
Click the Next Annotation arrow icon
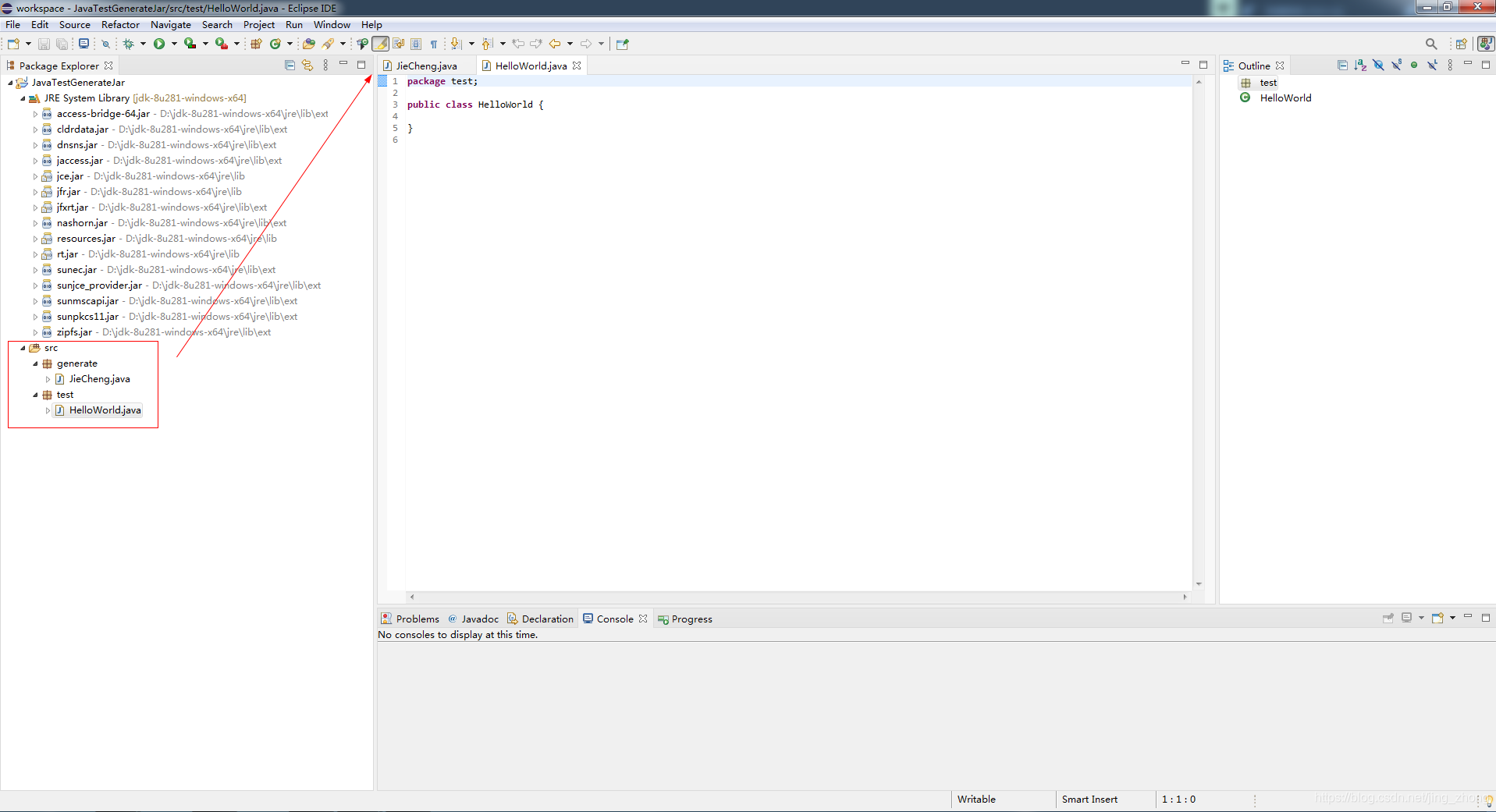point(456,44)
